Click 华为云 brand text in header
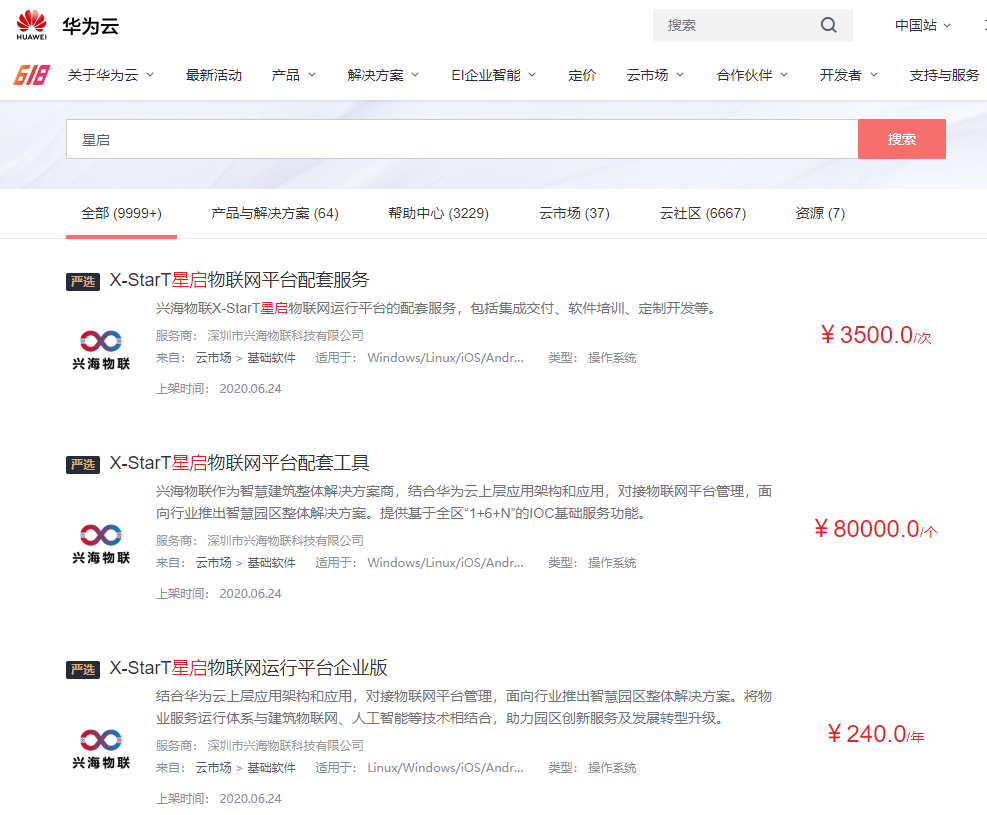The height and width of the screenshot is (815, 987). coord(90,26)
